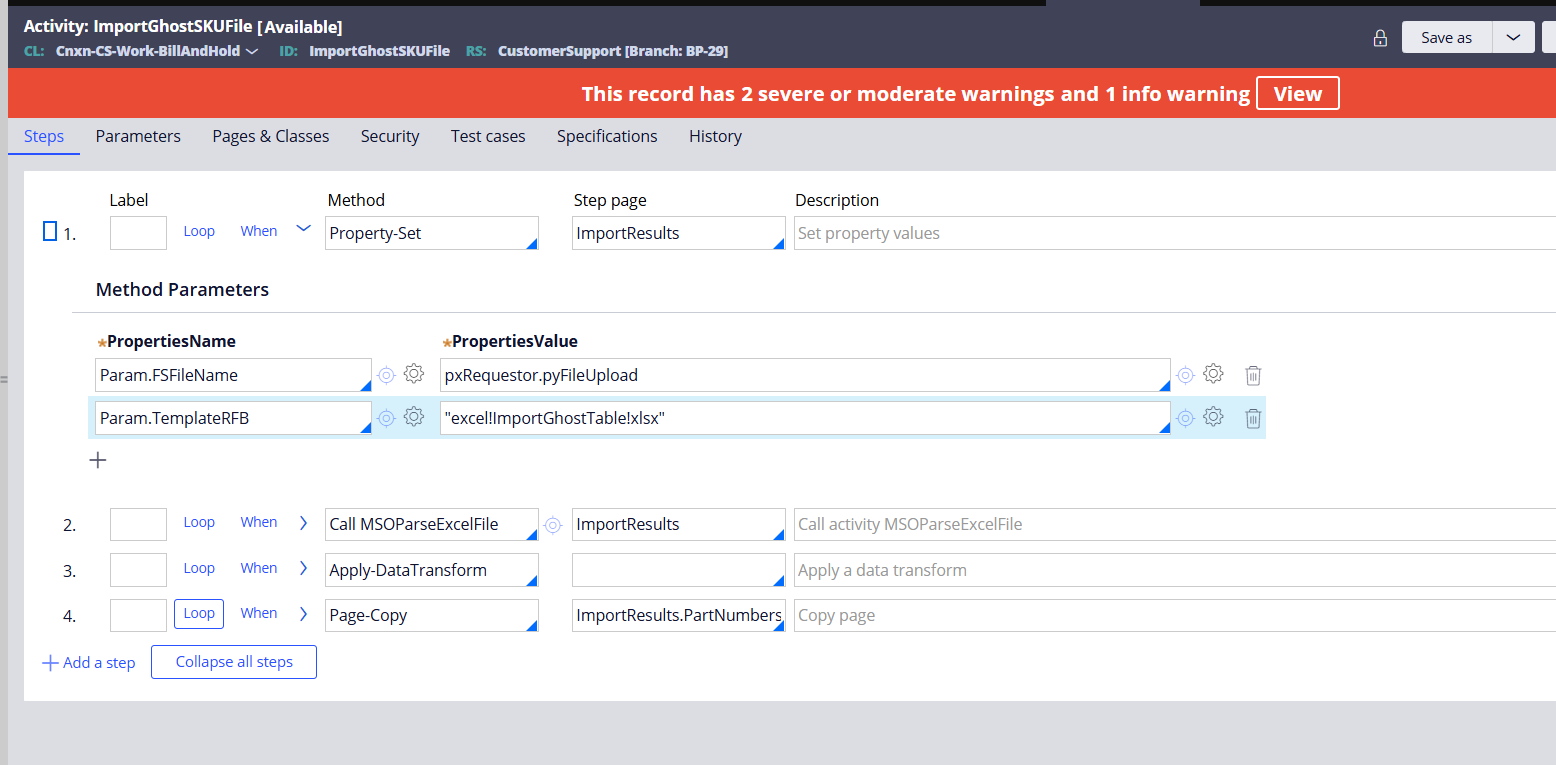This screenshot has height=765, width=1556.
Task: Open MSOParseExcelFile rule via target icon
Action: point(552,524)
